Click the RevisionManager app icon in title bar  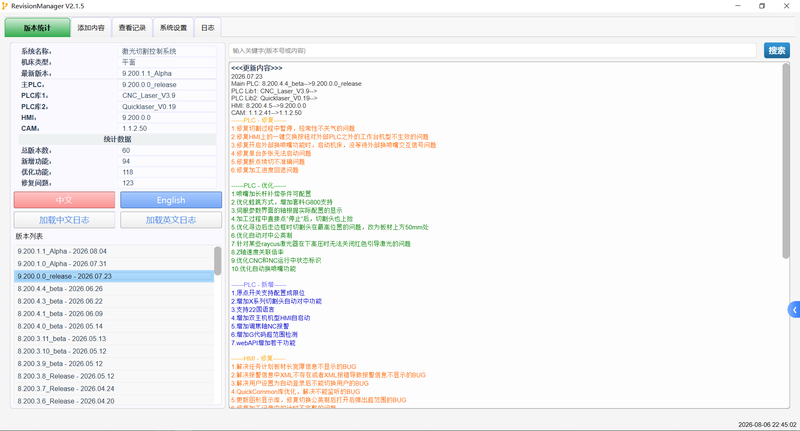tap(5, 6)
